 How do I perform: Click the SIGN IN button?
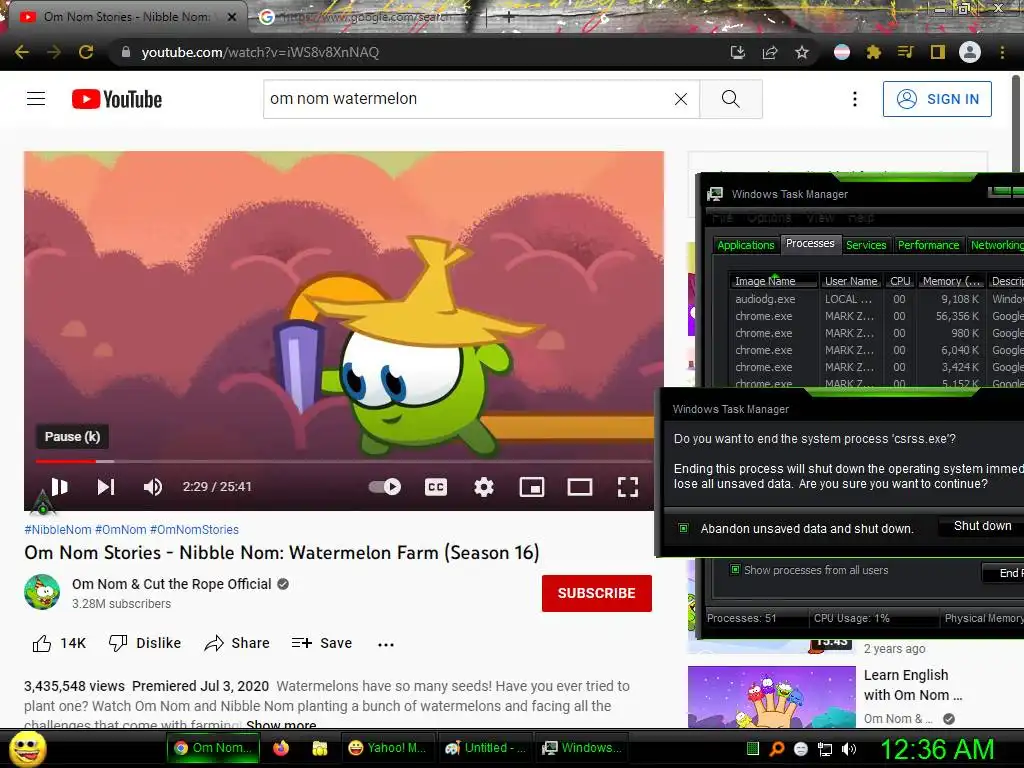point(937,99)
